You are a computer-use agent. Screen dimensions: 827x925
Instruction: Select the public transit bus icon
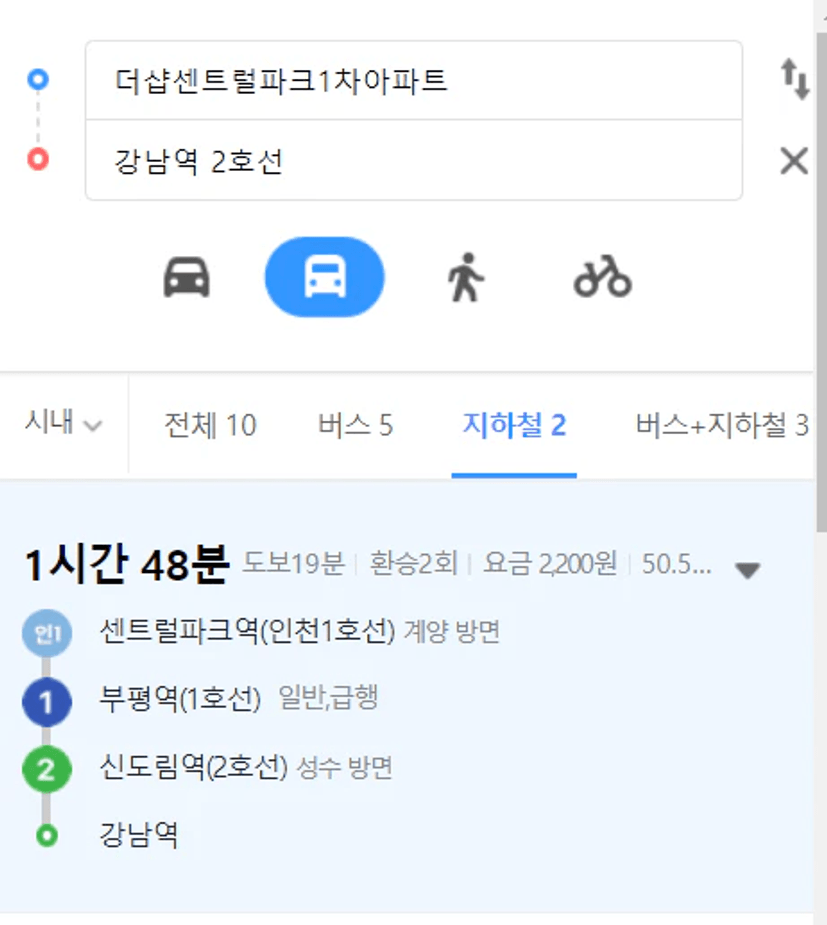(324, 277)
